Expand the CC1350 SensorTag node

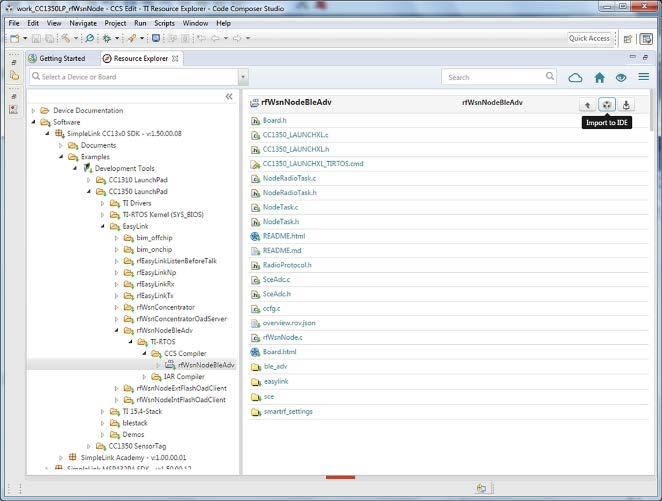pos(89,446)
